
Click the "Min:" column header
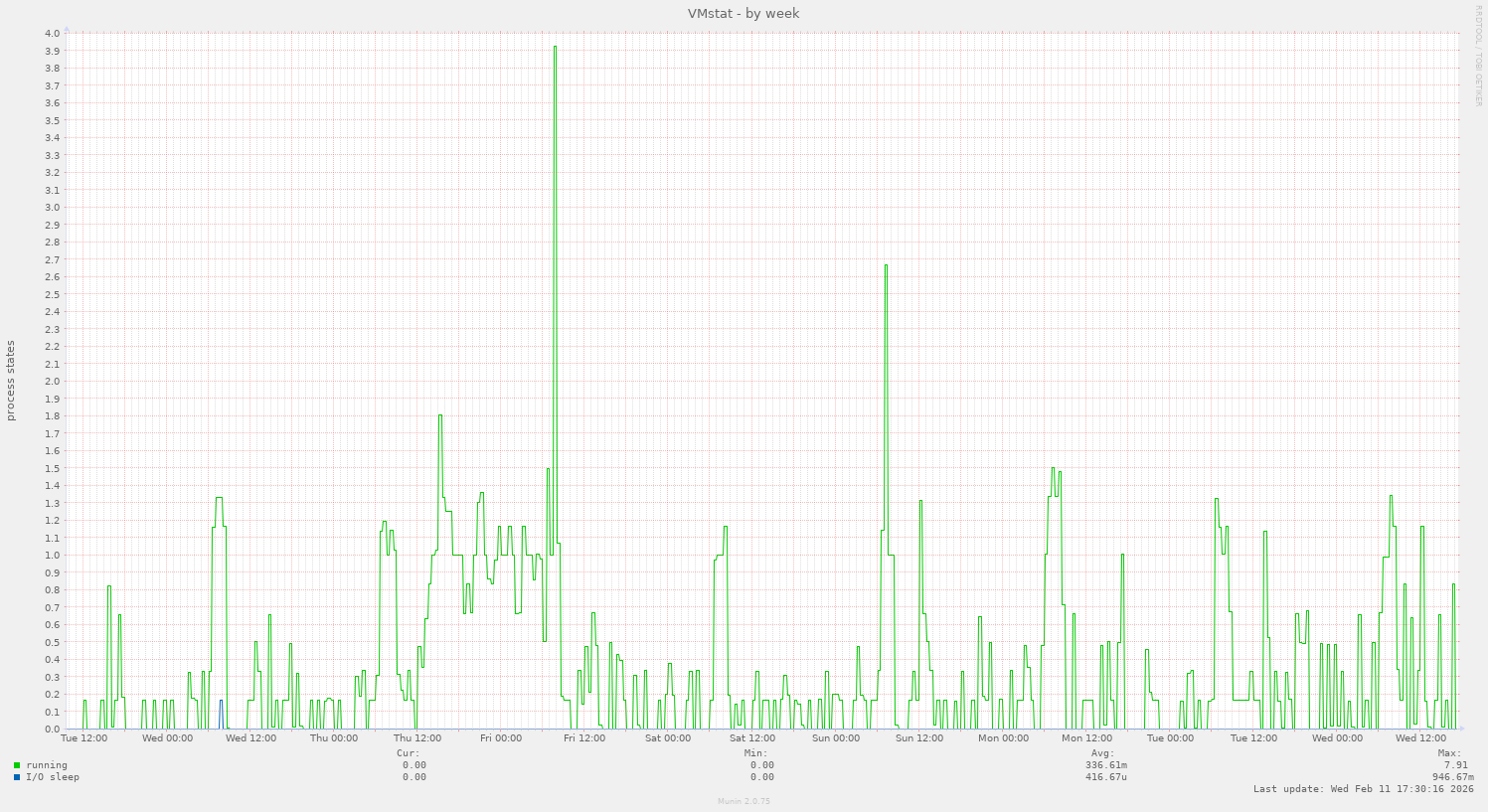point(755,753)
